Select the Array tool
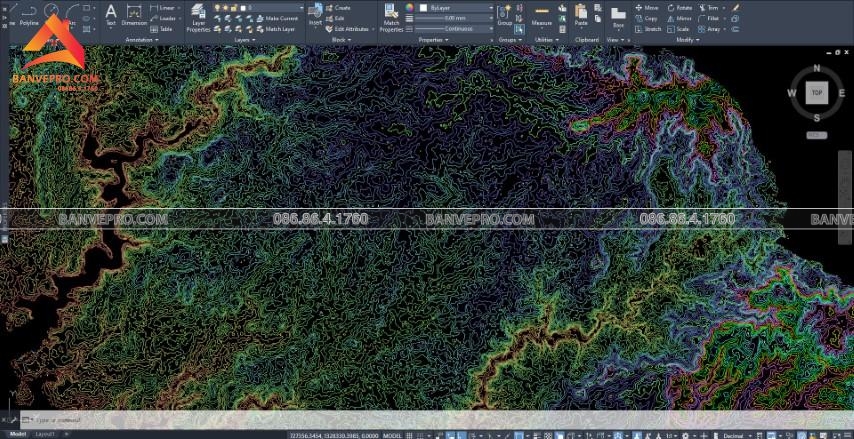 click(710, 29)
